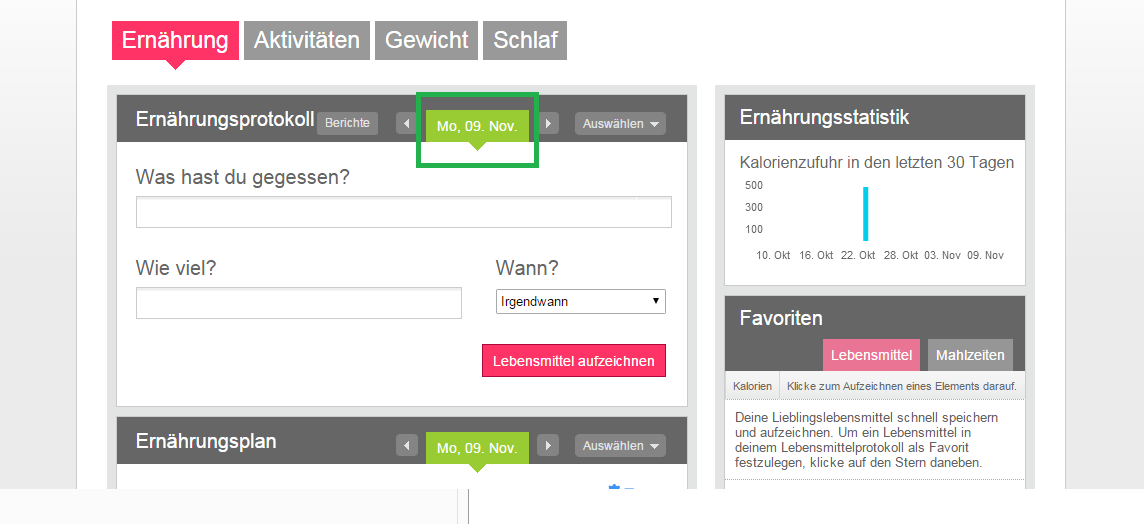Screen dimensions: 1144x524
Task: Go to previous day in Ernährungsprotokoll
Action: (x=406, y=123)
